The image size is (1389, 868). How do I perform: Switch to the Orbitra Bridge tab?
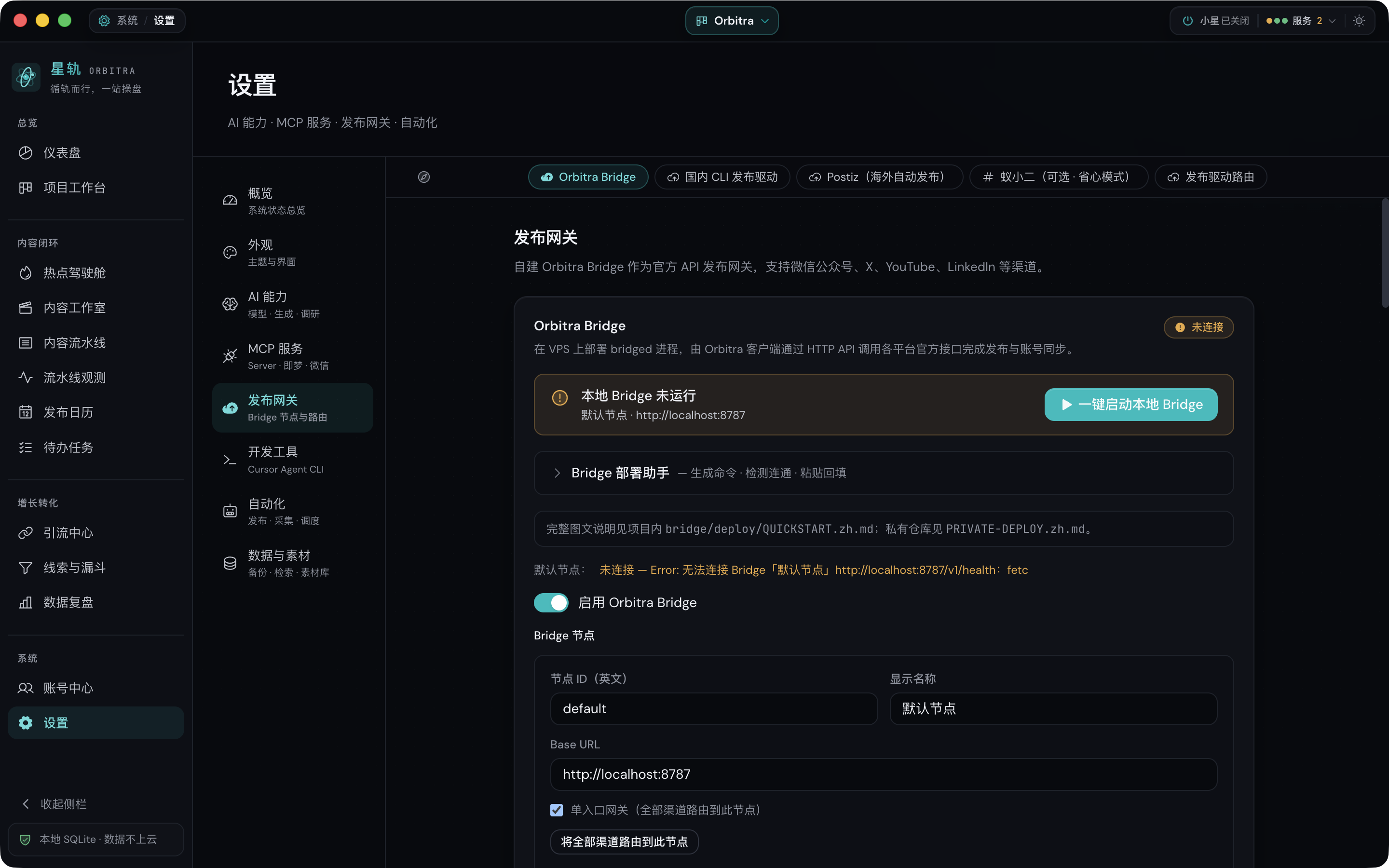pos(588,177)
